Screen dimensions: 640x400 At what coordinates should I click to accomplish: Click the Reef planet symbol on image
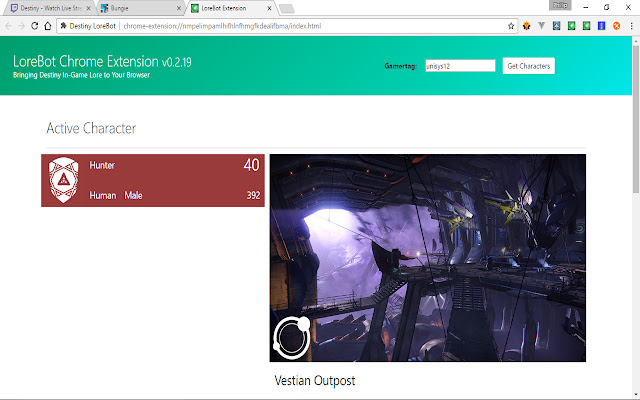tap(292, 338)
